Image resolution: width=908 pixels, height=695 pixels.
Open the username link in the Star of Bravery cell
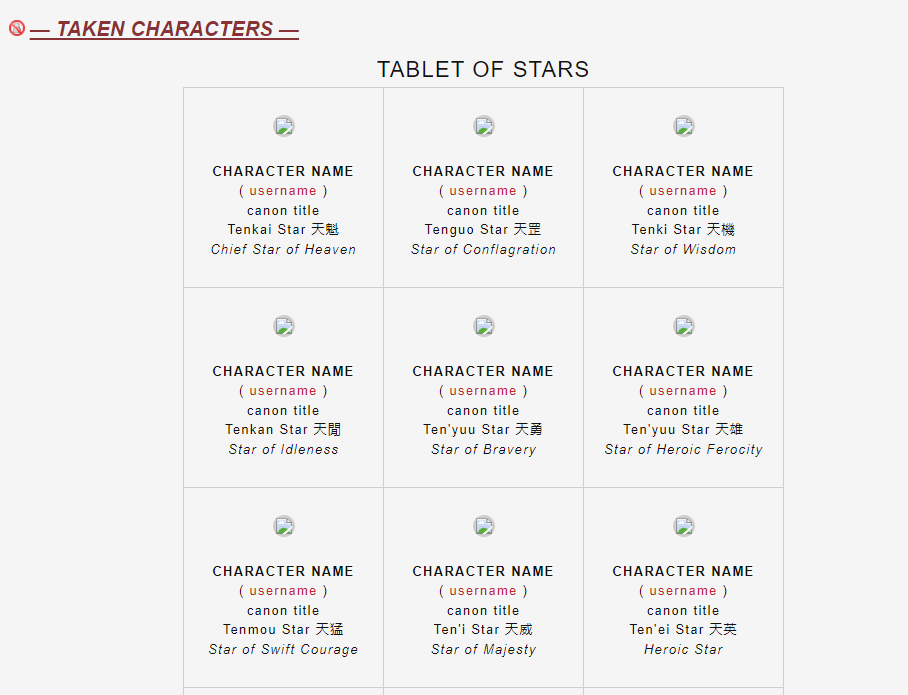[x=483, y=391]
